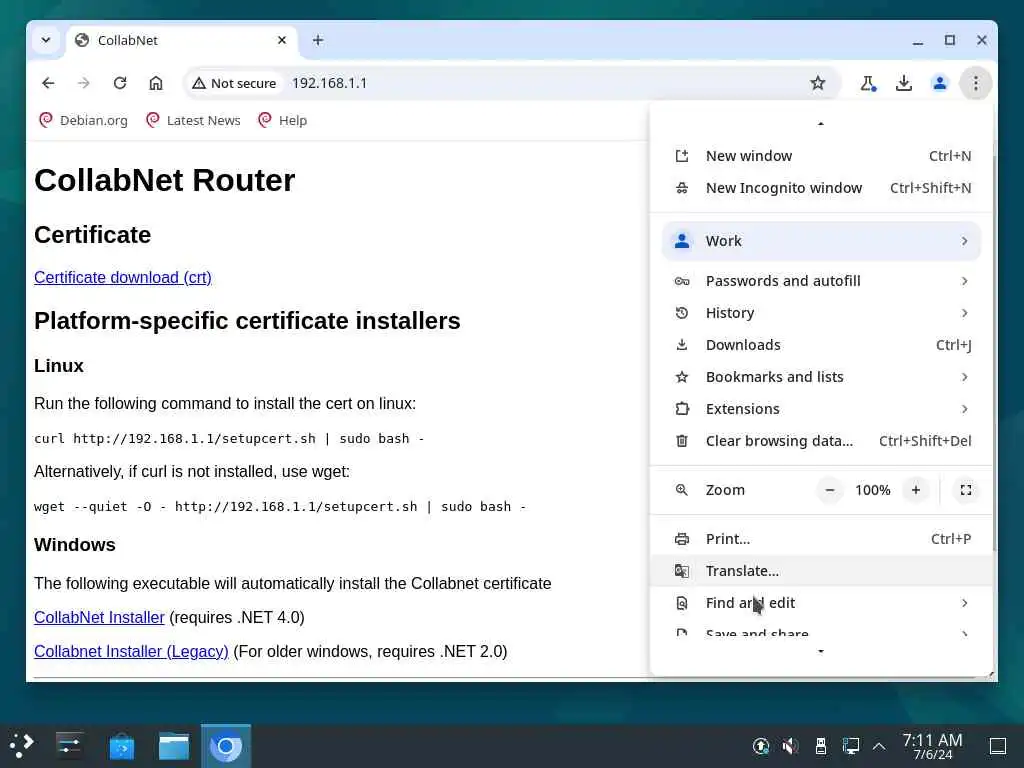Click the wget setupcert.sh command text
1024x768 pixels.
(280, 506)
